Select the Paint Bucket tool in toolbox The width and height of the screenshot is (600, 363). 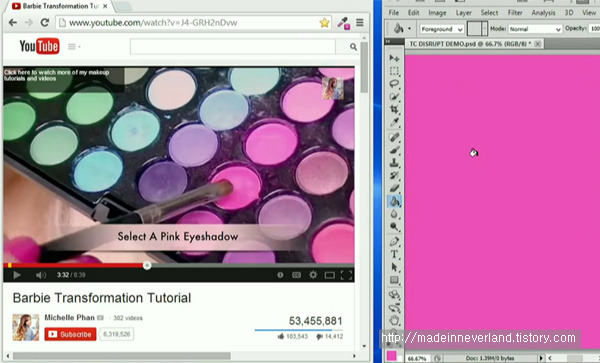(394, 201)
